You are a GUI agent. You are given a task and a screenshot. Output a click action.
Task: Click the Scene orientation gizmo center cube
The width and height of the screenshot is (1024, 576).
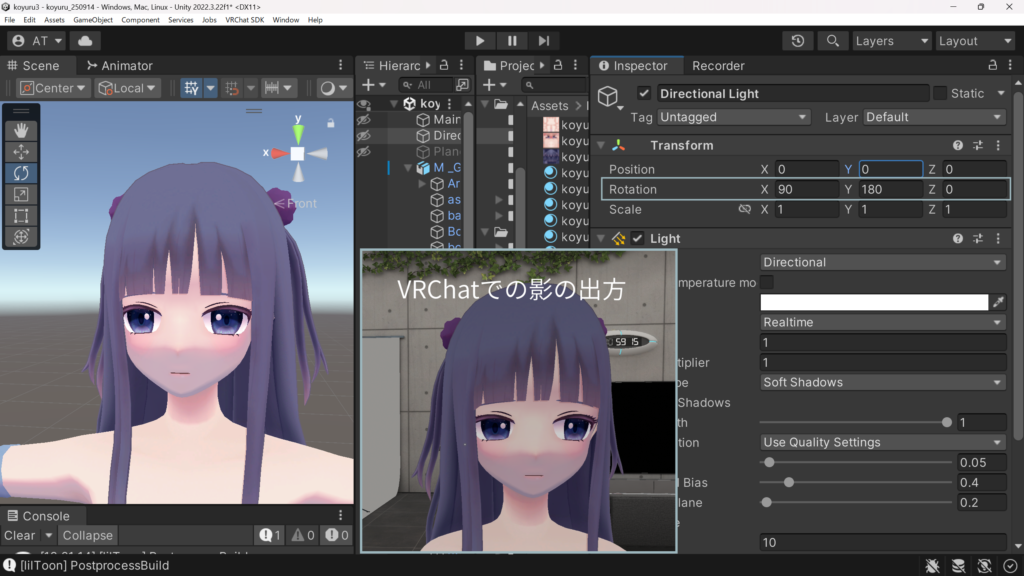click(297, 153)
